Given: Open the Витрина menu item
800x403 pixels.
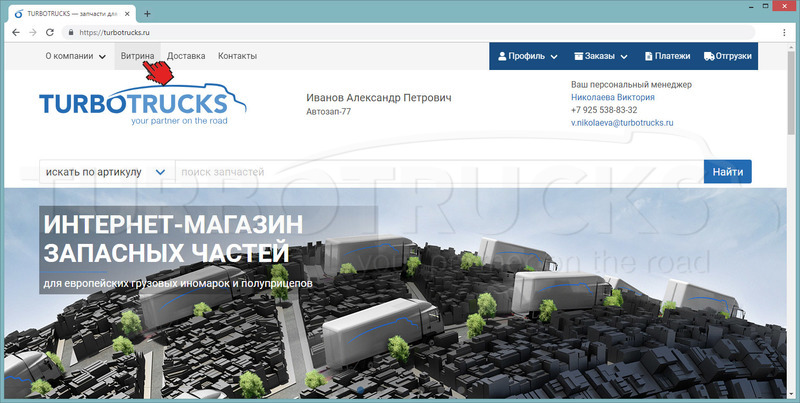Looking at the screenshot, I should pos(137,56).
